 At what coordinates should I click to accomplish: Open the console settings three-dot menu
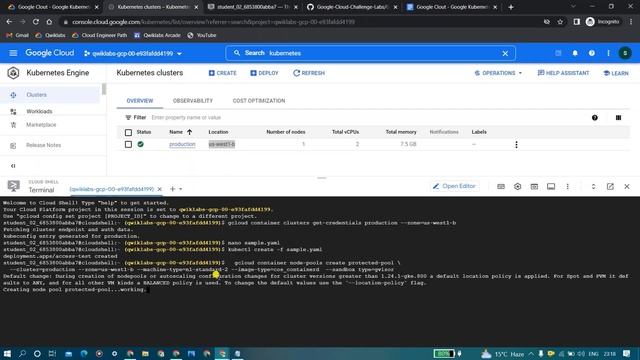point(608,53)
